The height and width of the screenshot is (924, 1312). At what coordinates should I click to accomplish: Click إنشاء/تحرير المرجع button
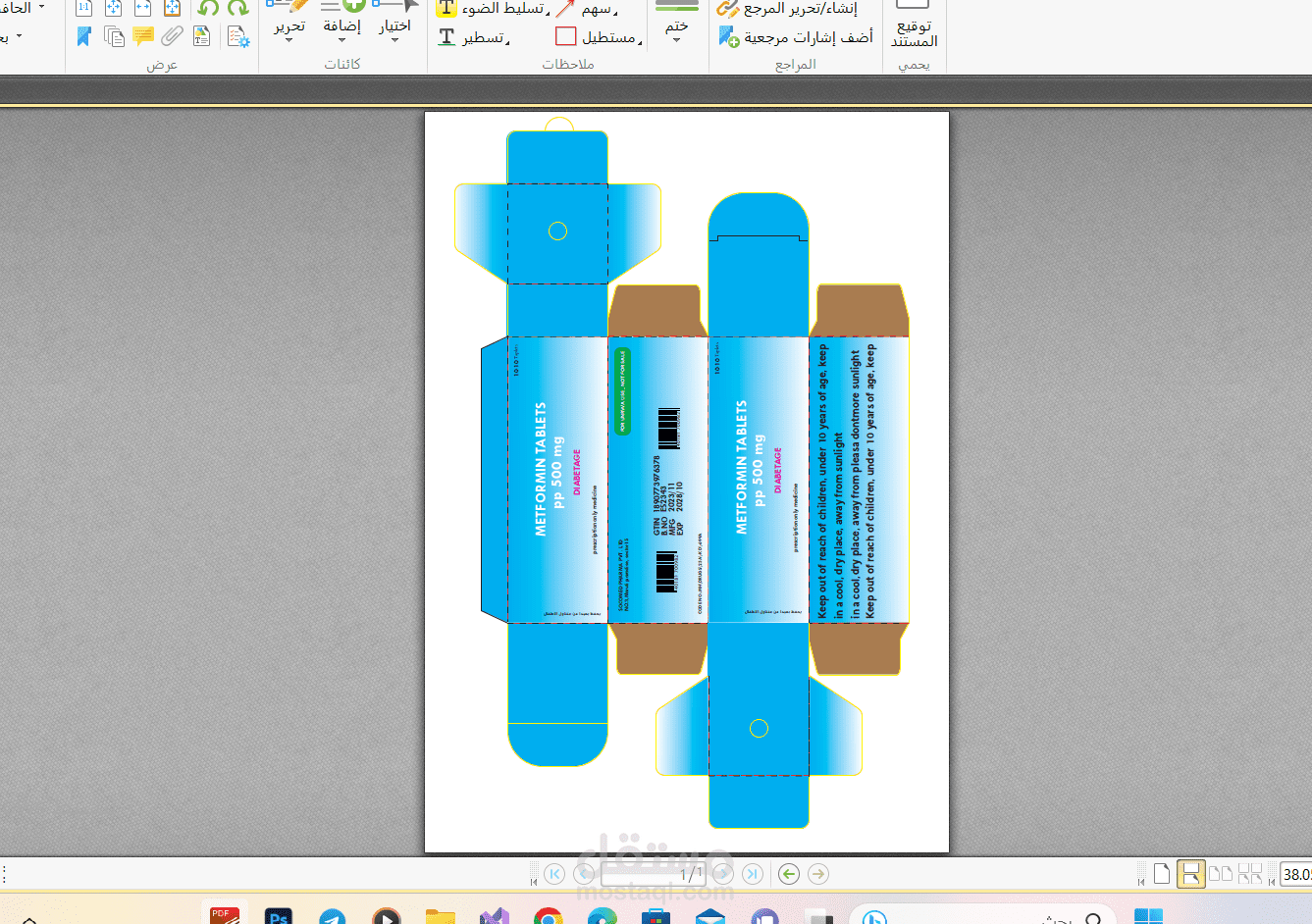click(x=787, y=9)
